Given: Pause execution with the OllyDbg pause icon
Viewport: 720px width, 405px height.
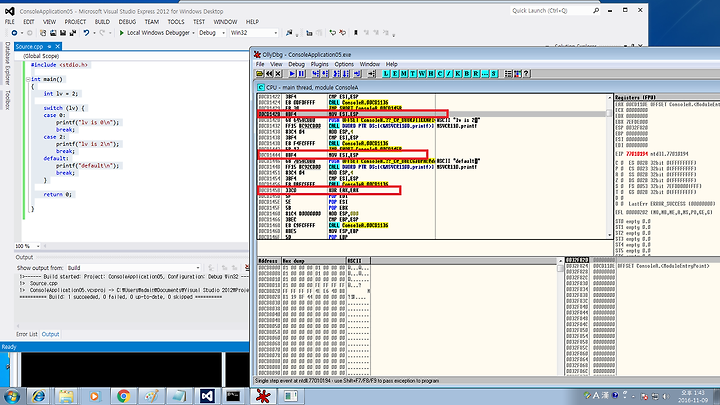Looking at the screenshot, I should (x=301, y=73).
